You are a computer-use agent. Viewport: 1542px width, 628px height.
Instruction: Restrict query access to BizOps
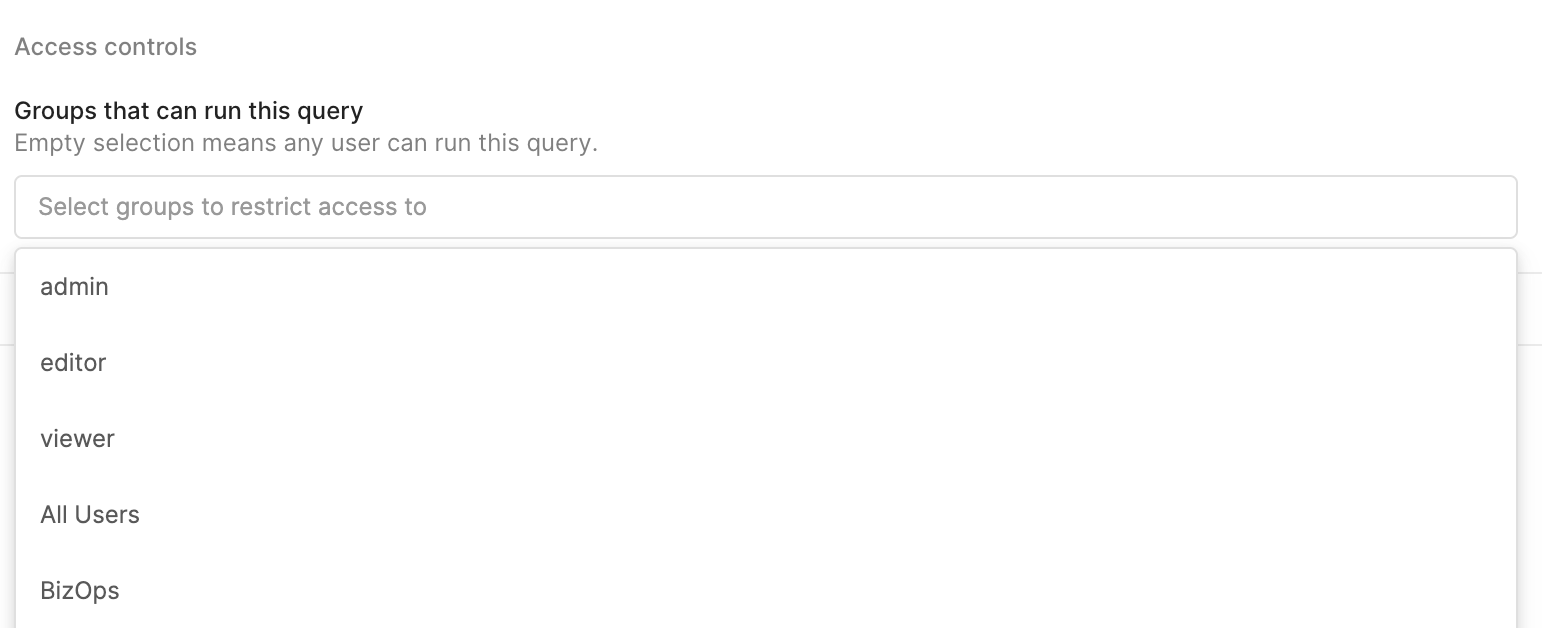(x=80, y=591)
